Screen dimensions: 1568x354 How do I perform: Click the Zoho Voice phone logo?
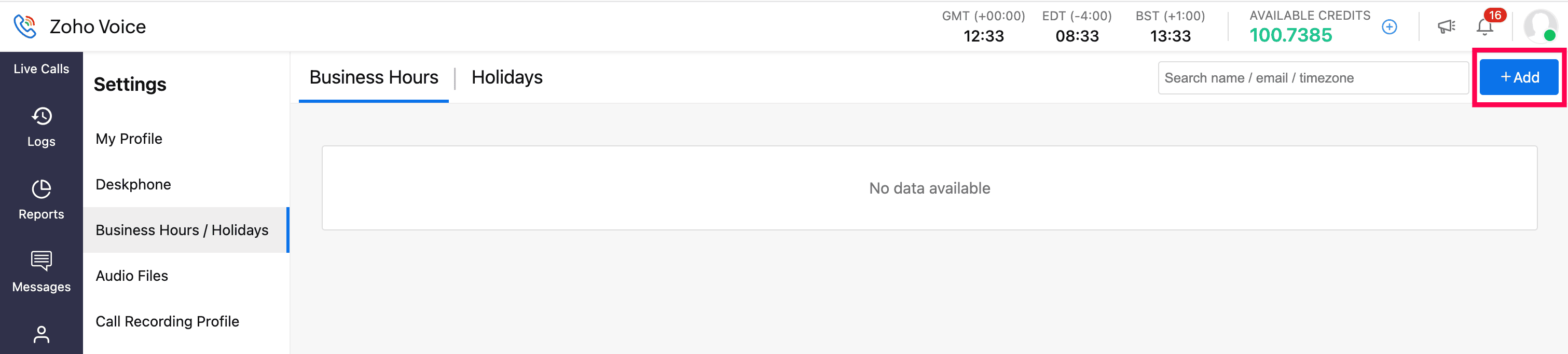click(x=25, y=26)
